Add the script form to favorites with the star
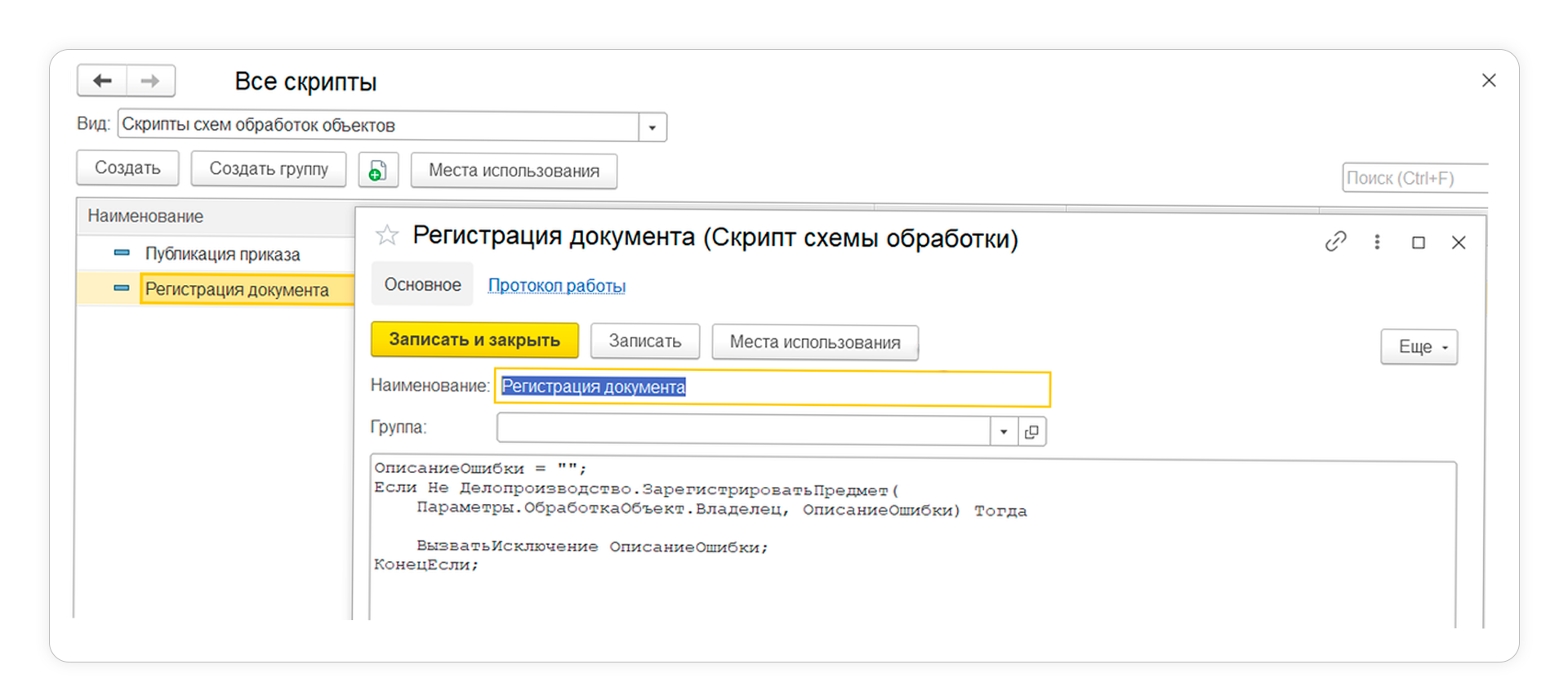The width and height of the screenshot is (1568, 687). tap(387, 236)
